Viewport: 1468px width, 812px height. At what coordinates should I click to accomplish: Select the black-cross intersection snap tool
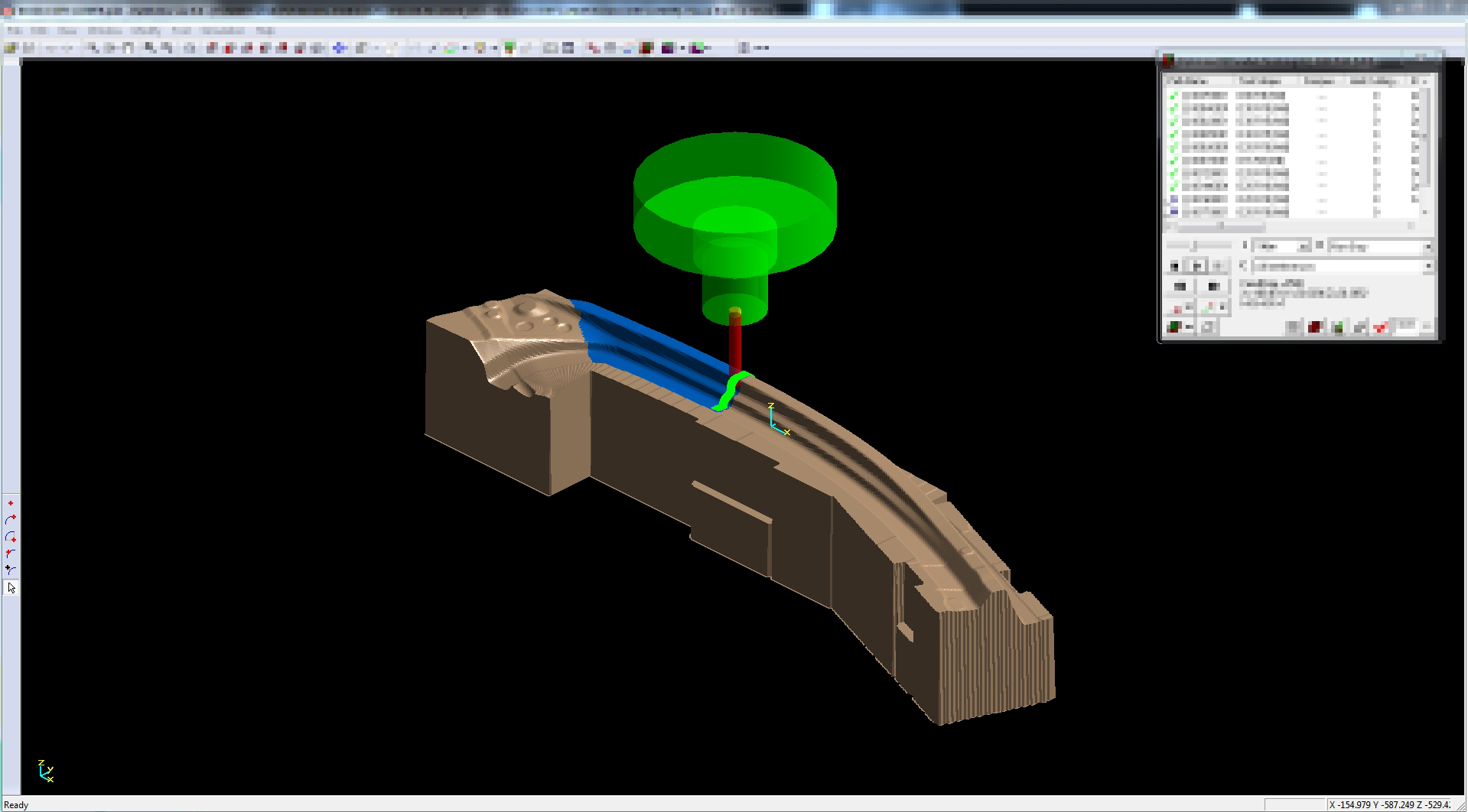(11, 570)
